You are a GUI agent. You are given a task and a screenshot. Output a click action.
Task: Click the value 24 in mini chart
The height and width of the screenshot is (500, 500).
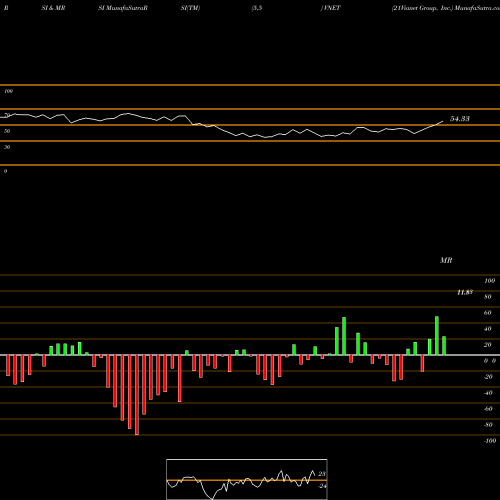pos(322,486)
